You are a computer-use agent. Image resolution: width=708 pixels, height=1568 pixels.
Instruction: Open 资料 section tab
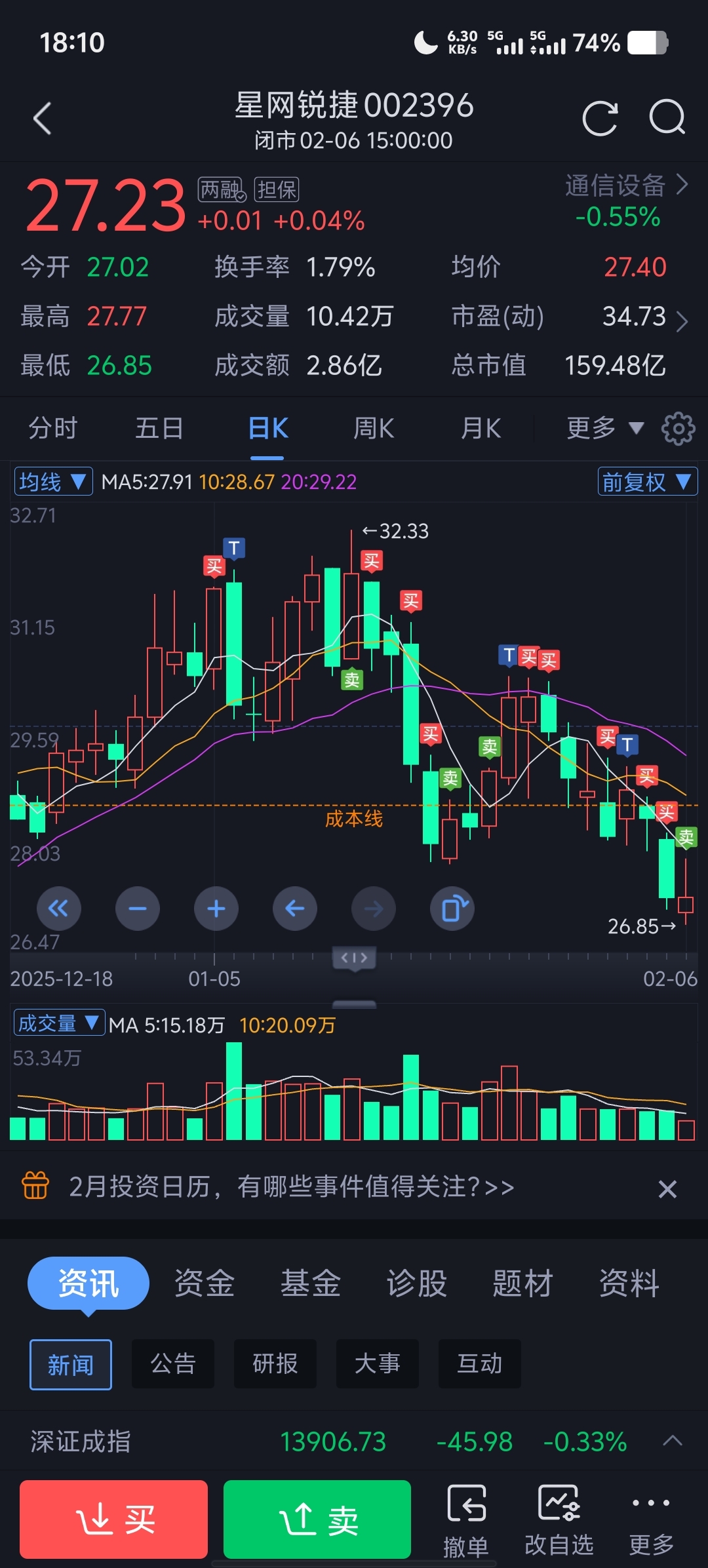[x=629, y=1283]
